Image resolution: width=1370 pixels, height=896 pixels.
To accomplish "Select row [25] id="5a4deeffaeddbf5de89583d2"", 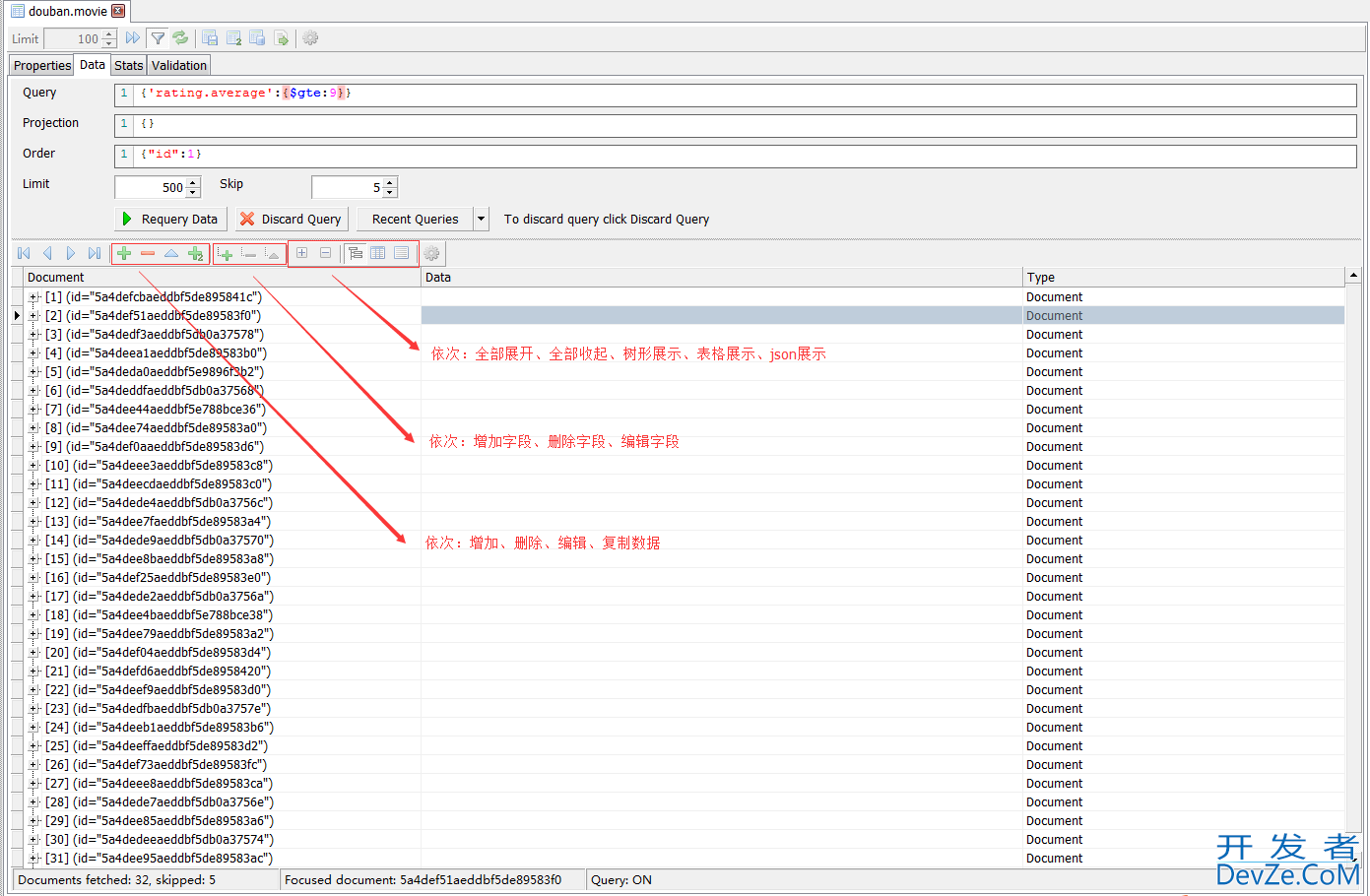I will [x=157, y=745].
